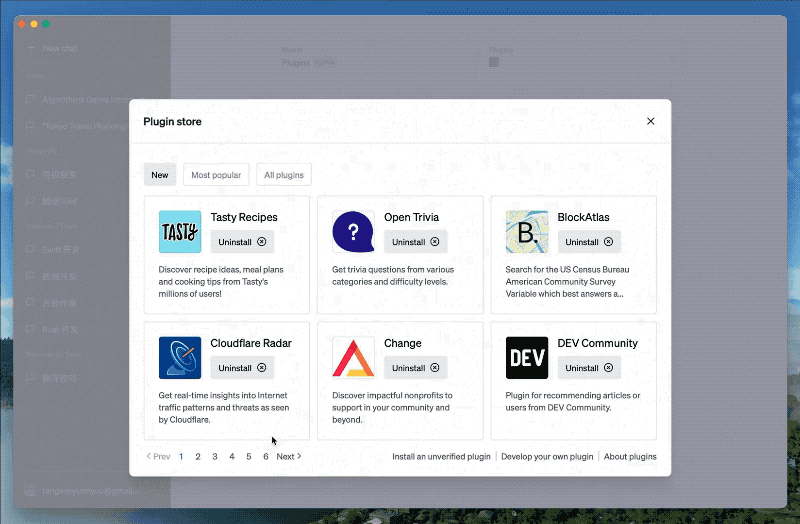Select the New plugins tab
Screen dimensions: 800x524
(160, 175)
